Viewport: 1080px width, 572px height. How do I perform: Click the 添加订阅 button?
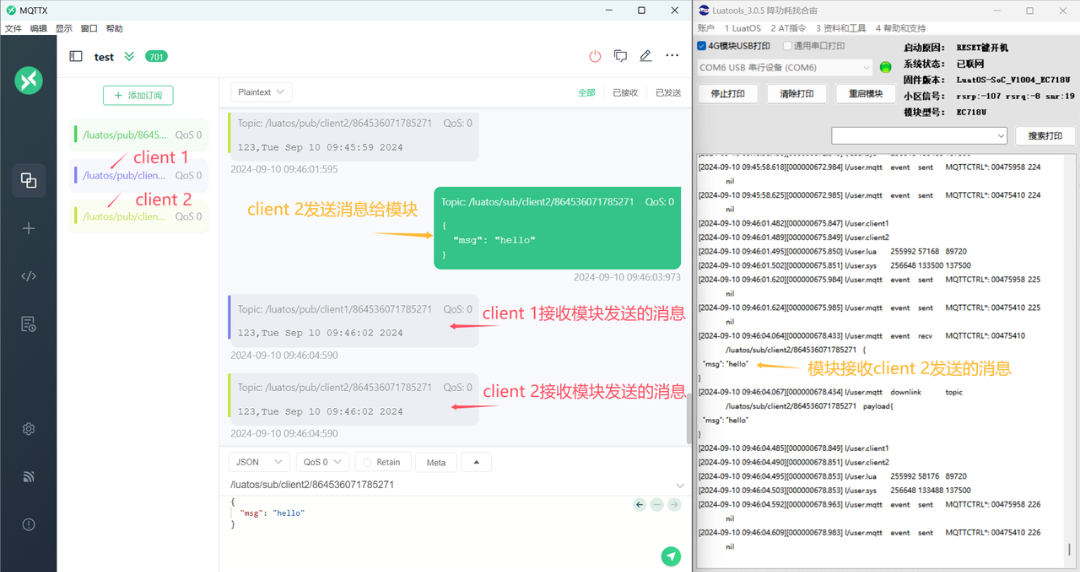(x=138, y=95)
